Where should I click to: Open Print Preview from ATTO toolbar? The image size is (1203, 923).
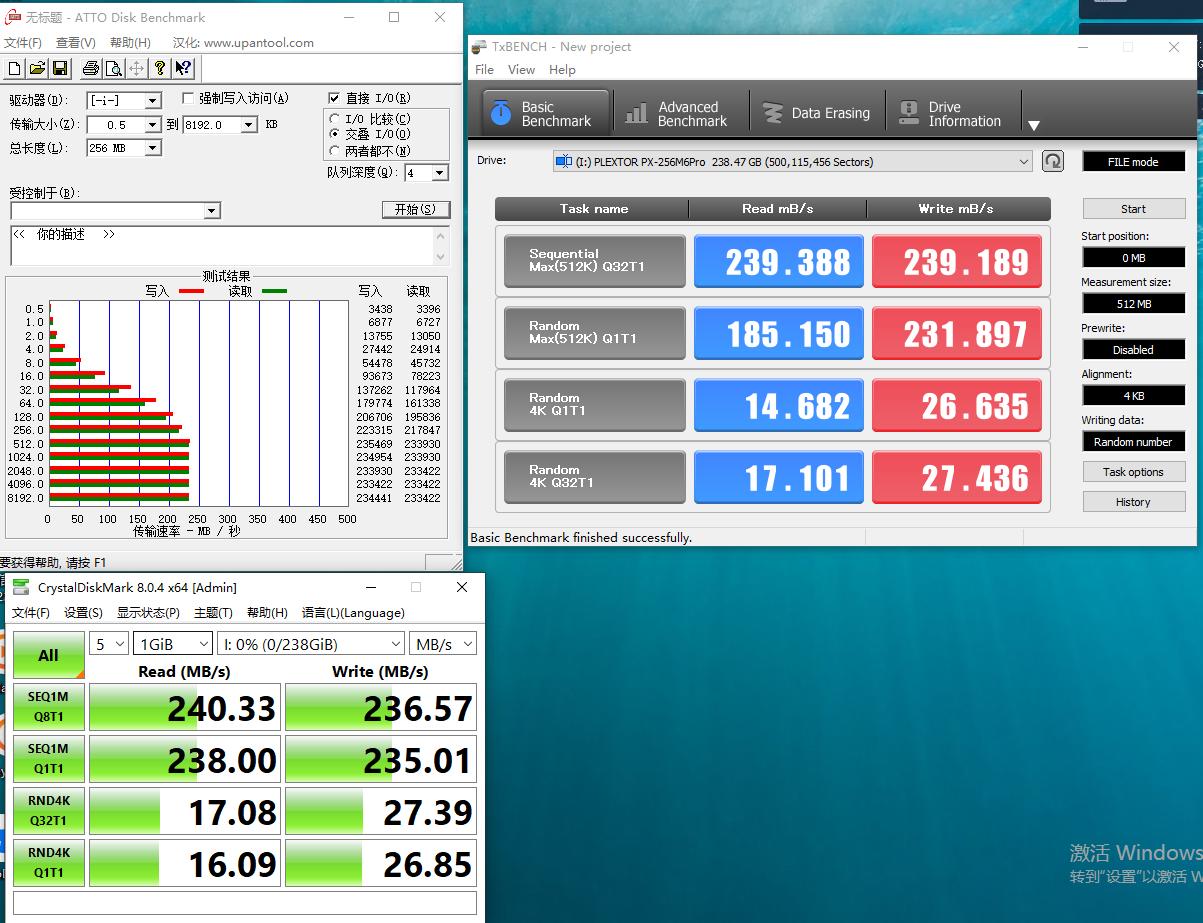point(113,68)
